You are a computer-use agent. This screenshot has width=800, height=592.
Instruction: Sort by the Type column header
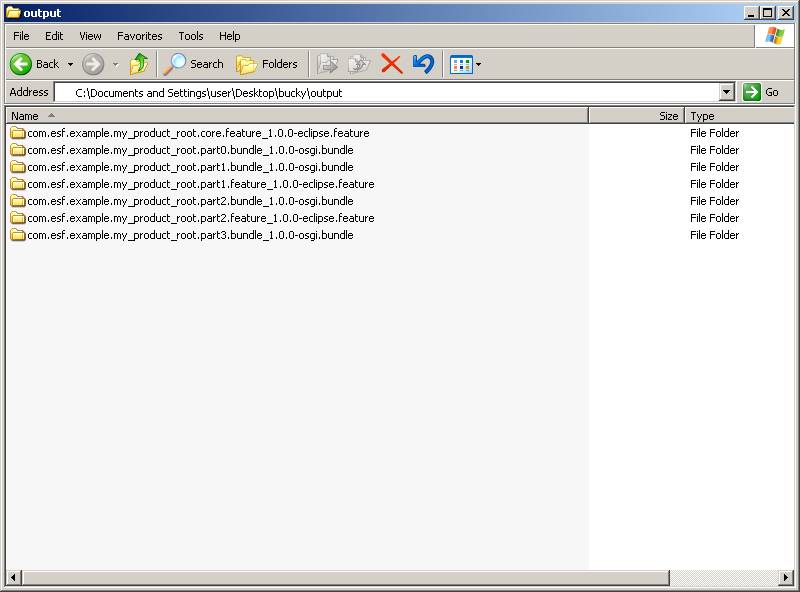coord(740,116)
